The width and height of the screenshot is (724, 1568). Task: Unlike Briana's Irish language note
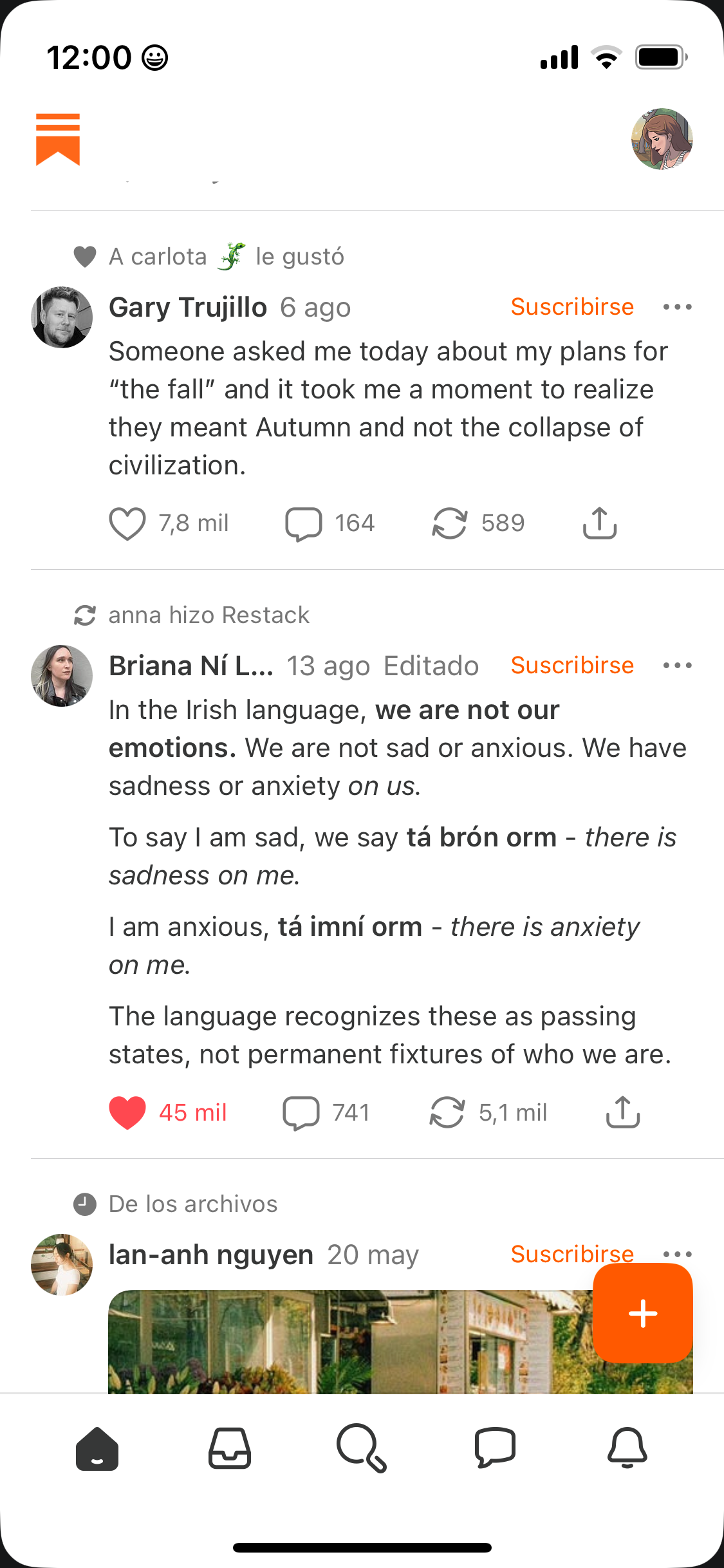(x=127, y=1112)
